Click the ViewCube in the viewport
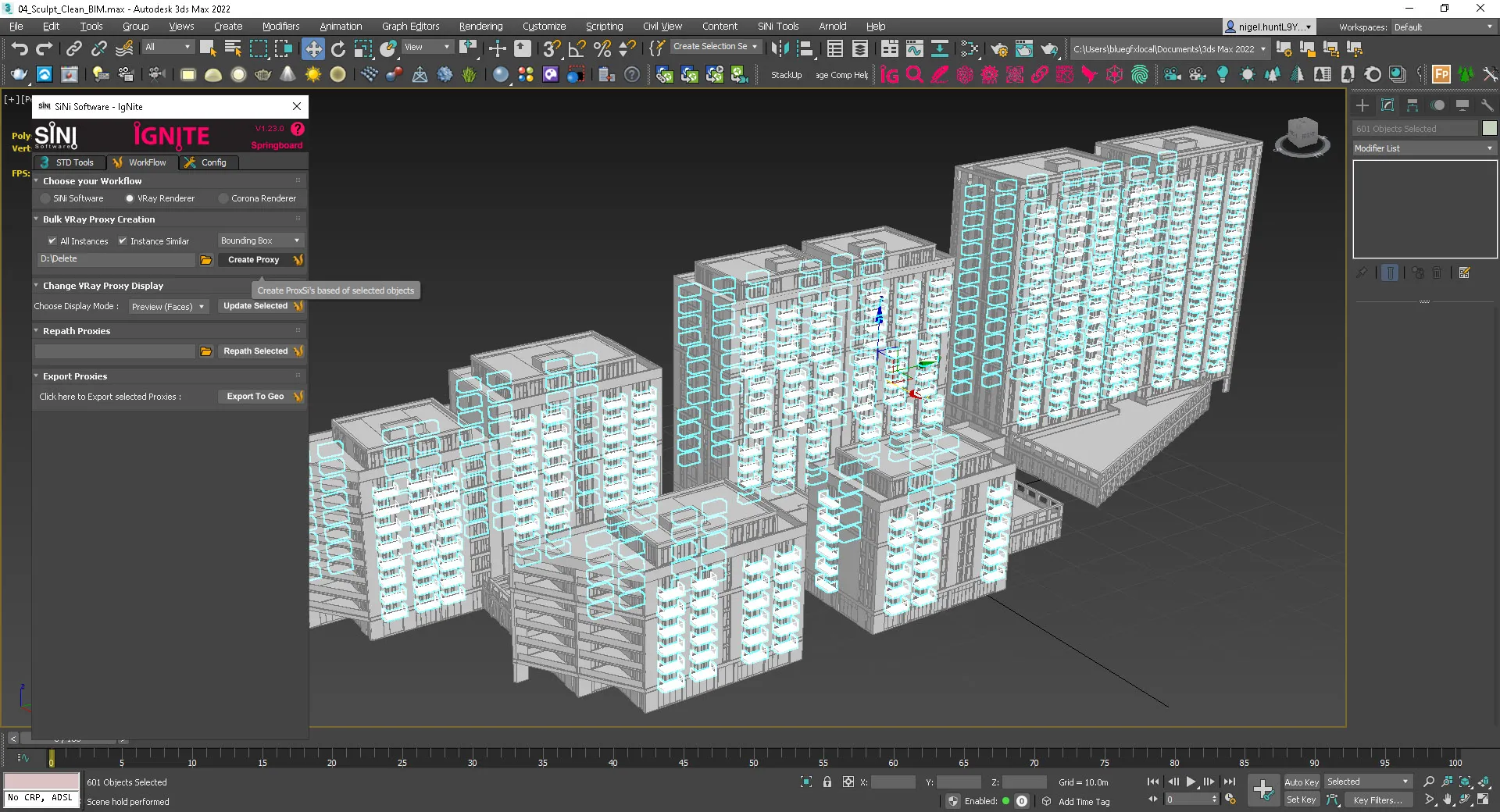 (x=1302, y=136)
